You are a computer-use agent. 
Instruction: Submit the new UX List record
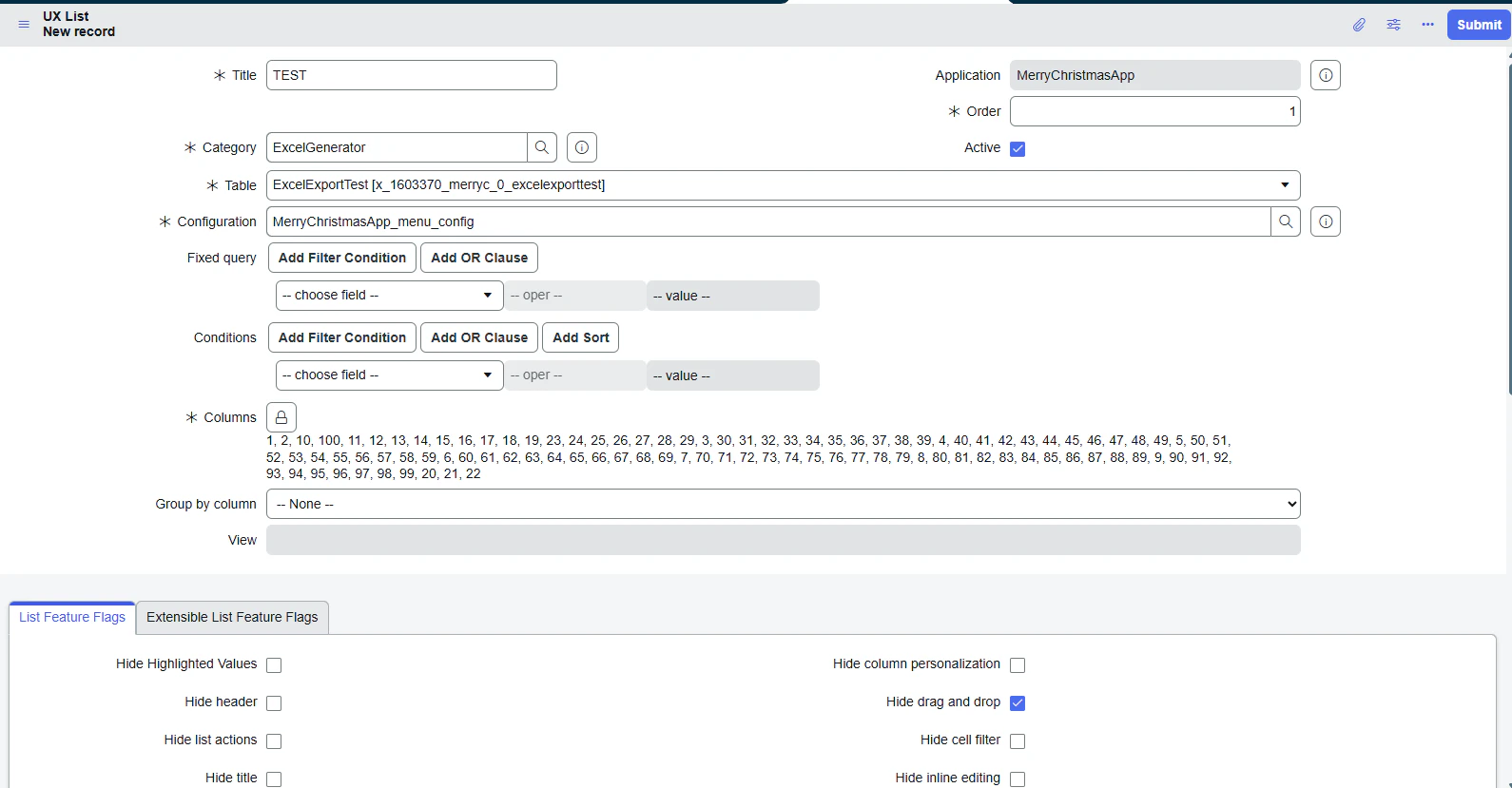tap(1479, 25)
